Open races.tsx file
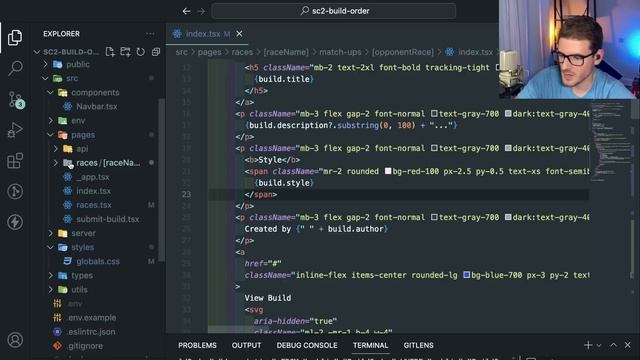640x360 pixels. [94, 205]
